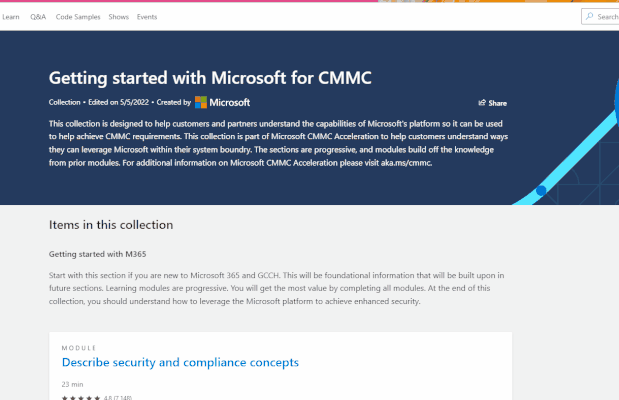Click the Microsoft creator name

(229, 103)
